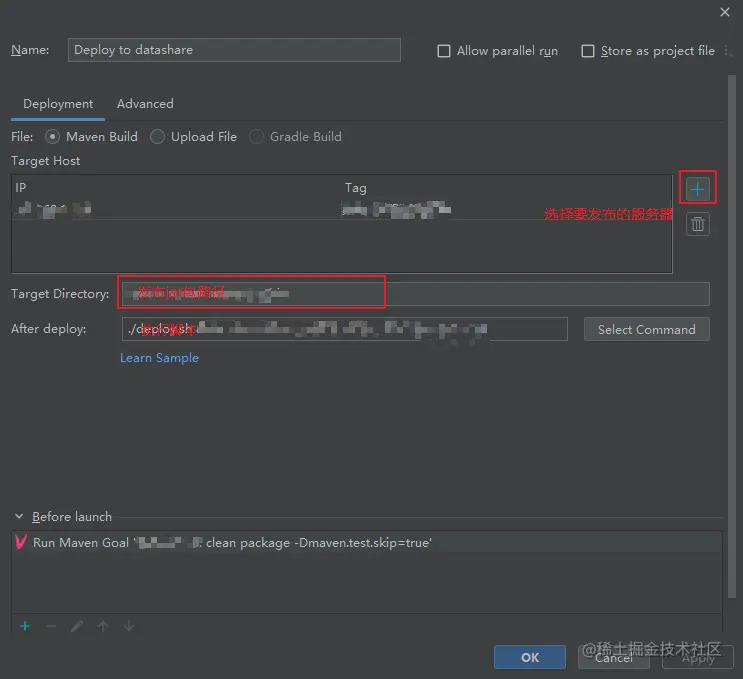Image resolution: width=743 pixels, height=679 pixels.
Task: Confirm with the OK button
Action: (x=530, y=657)
